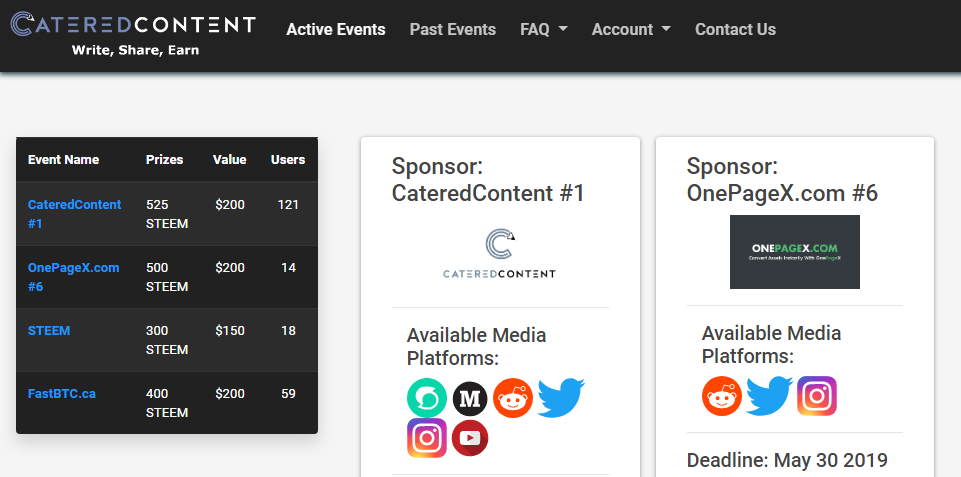Open the Past Events page
This screenshot has height=477, width=961.
(453, 30)
